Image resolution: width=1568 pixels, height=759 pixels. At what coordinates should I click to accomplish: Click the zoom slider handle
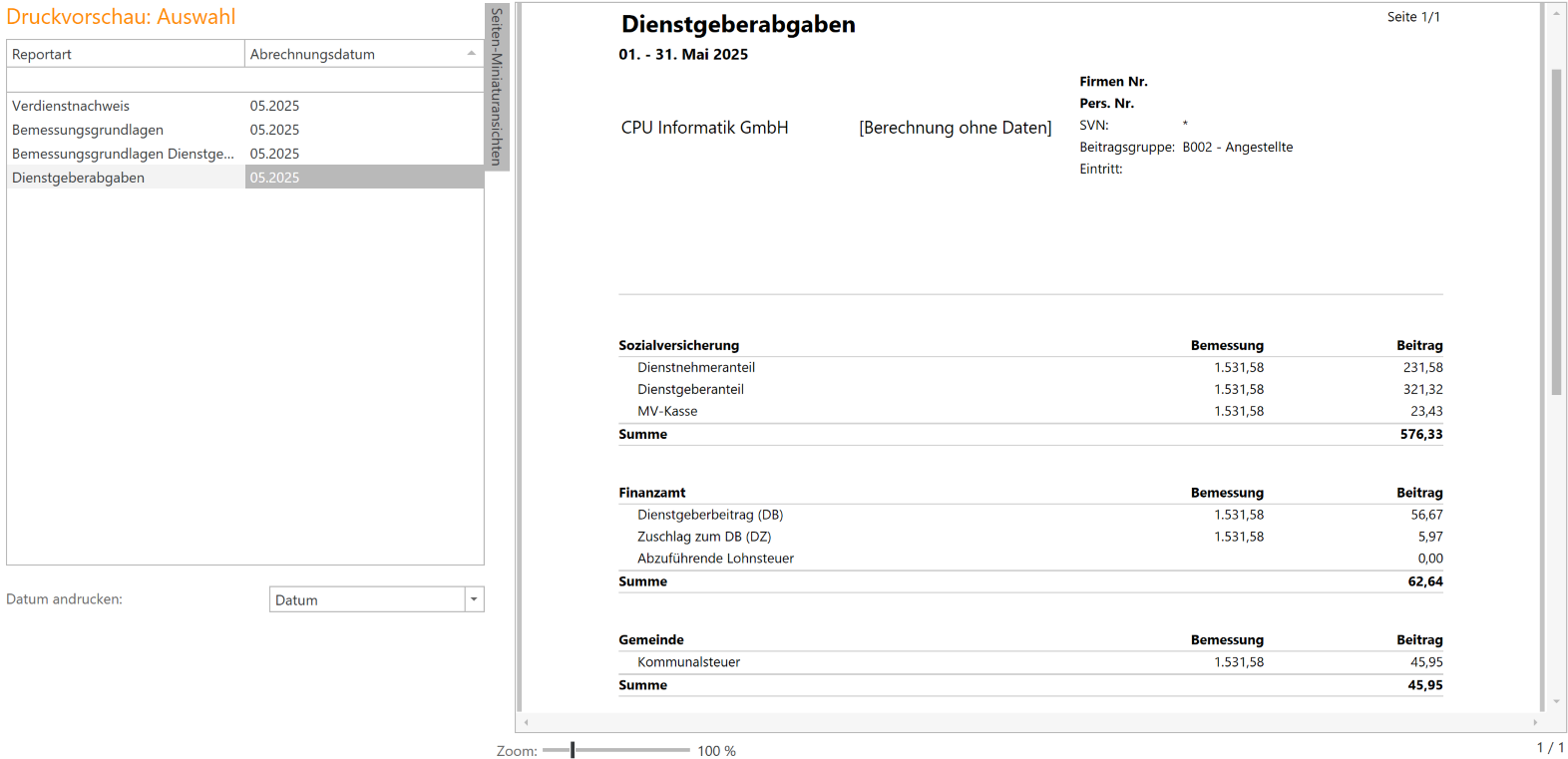pos(573,750)
